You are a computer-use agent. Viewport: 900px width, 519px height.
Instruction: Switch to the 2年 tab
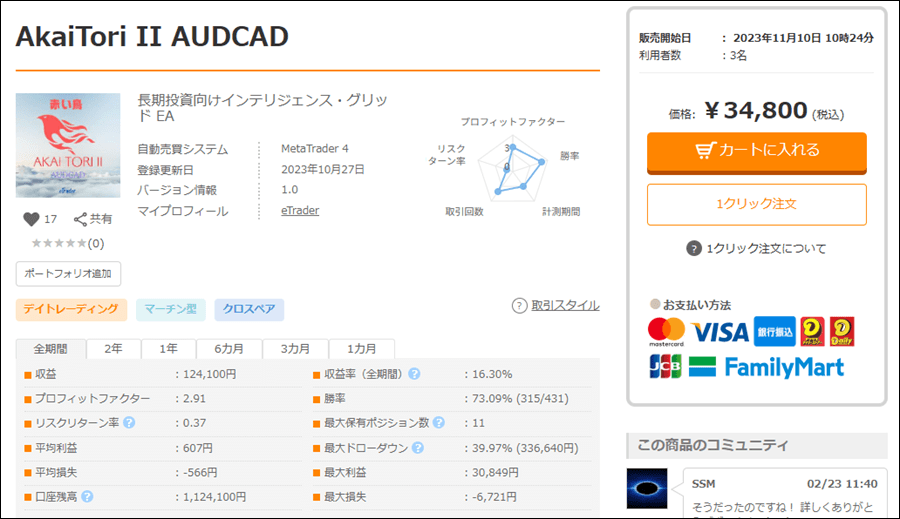(x=113, y=349)
